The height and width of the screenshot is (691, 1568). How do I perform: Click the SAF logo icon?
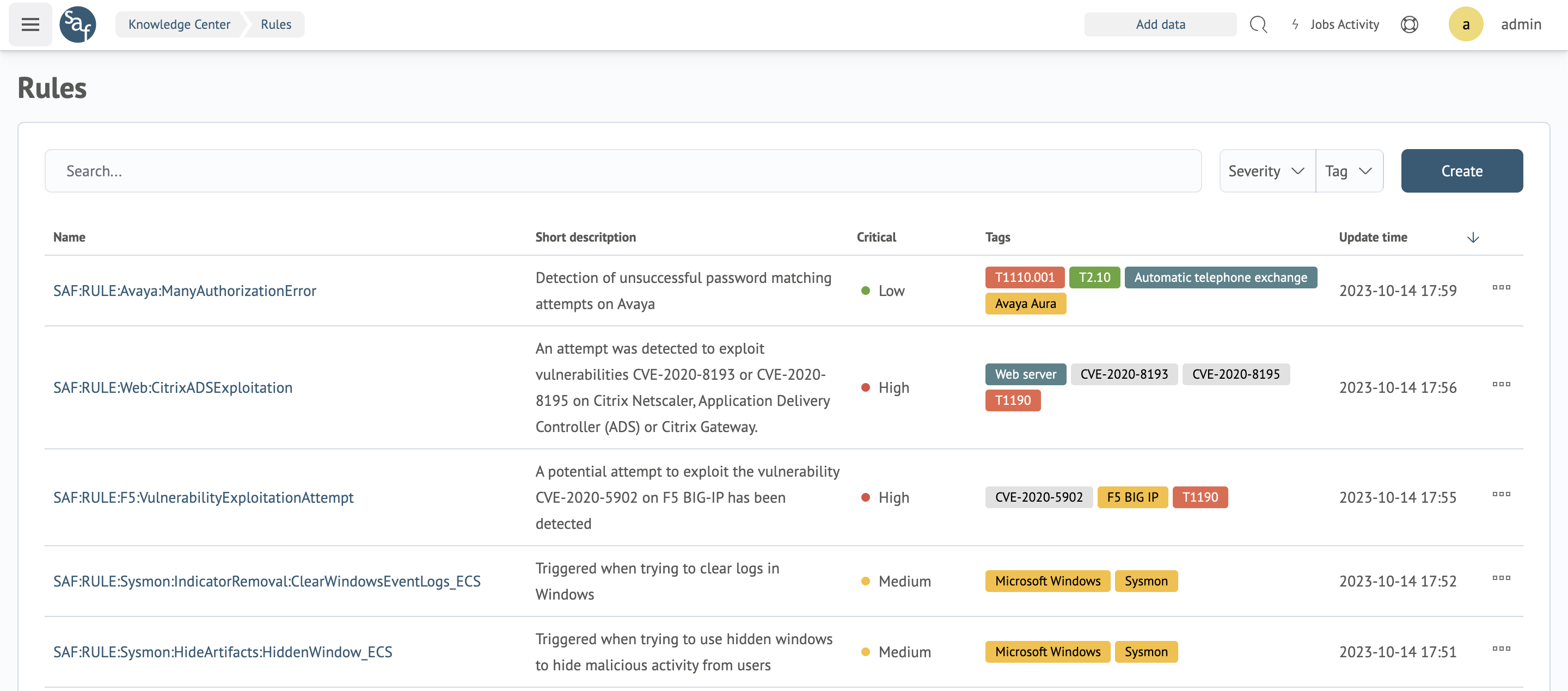click(x=77, y=24)
